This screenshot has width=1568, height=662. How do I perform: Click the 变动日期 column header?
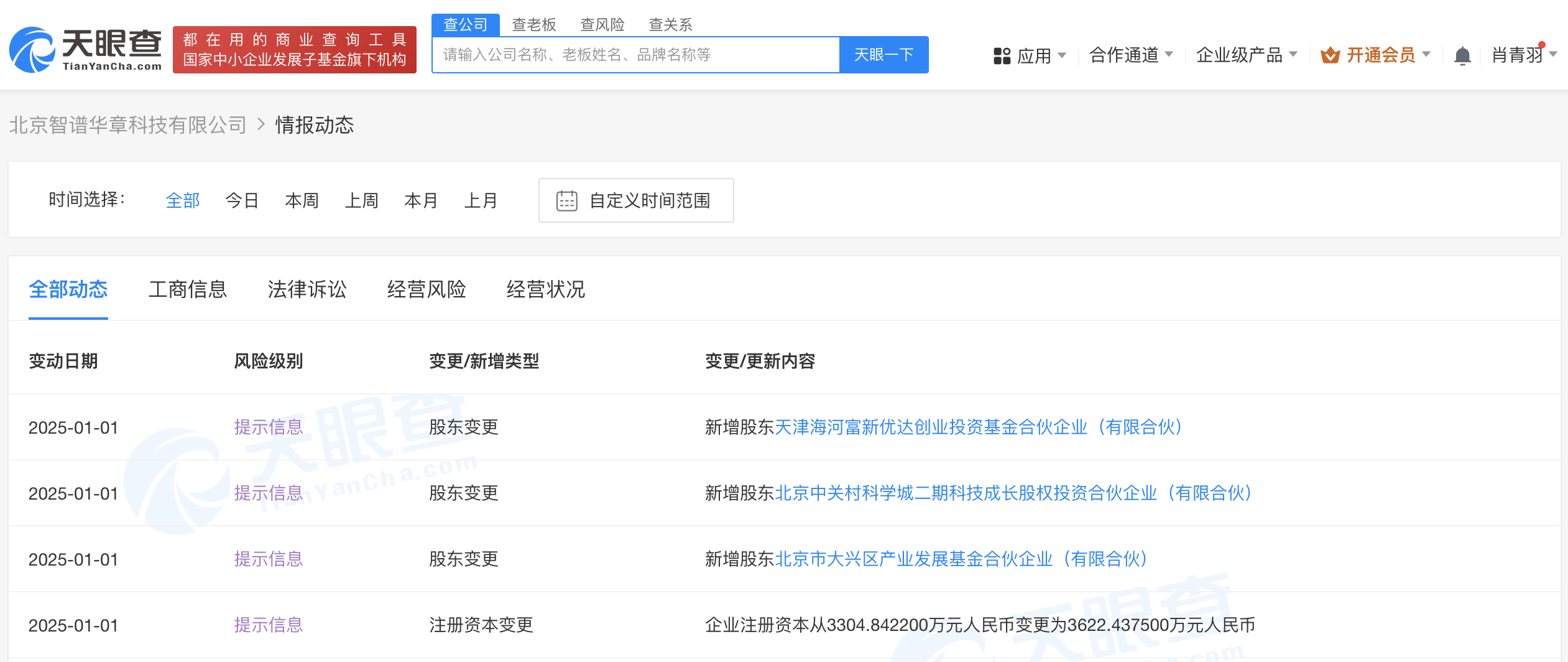tap(63, 361)
